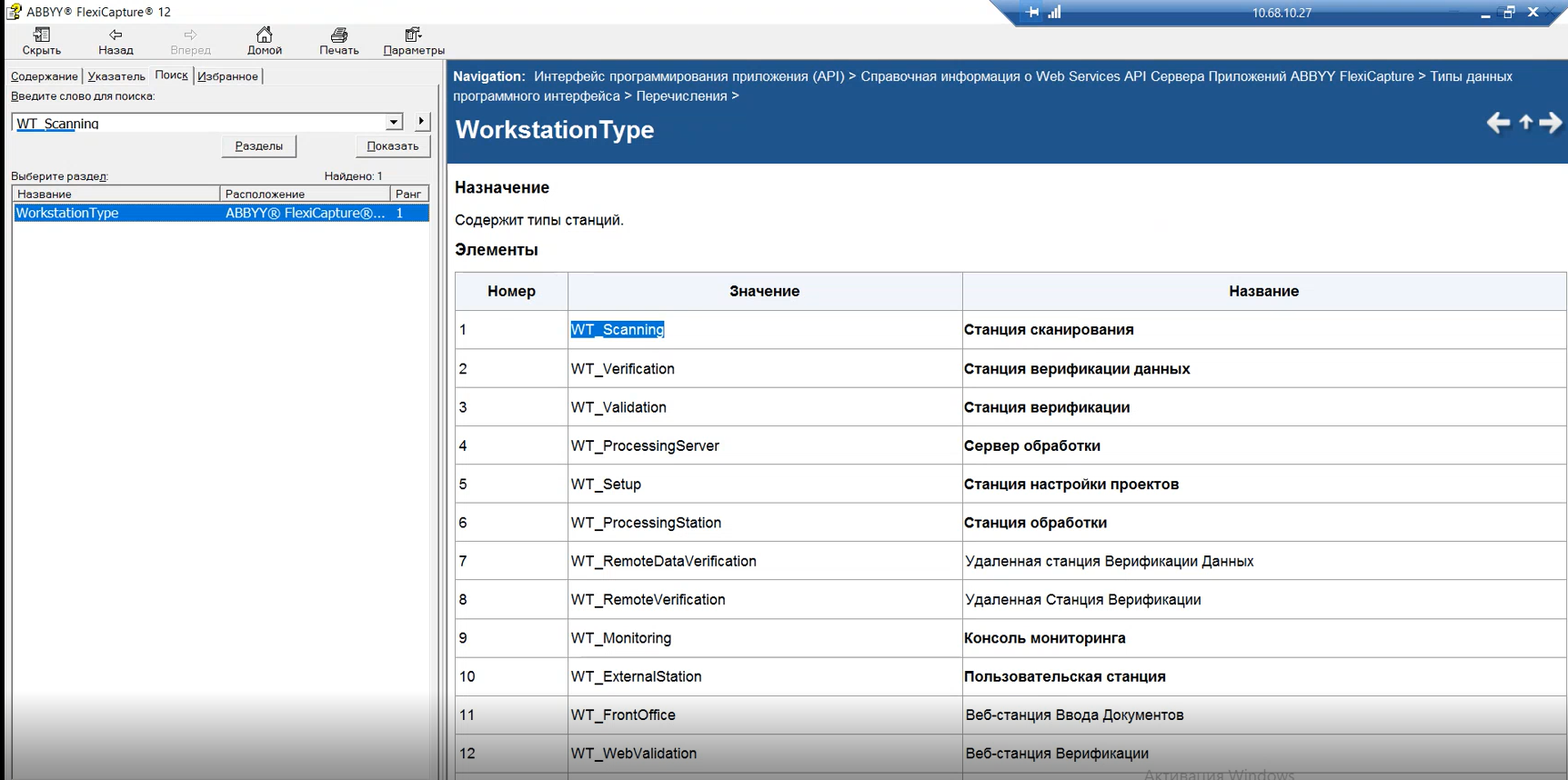
Task: Go to next topic with the right arrow
Action: point(1551,123)
